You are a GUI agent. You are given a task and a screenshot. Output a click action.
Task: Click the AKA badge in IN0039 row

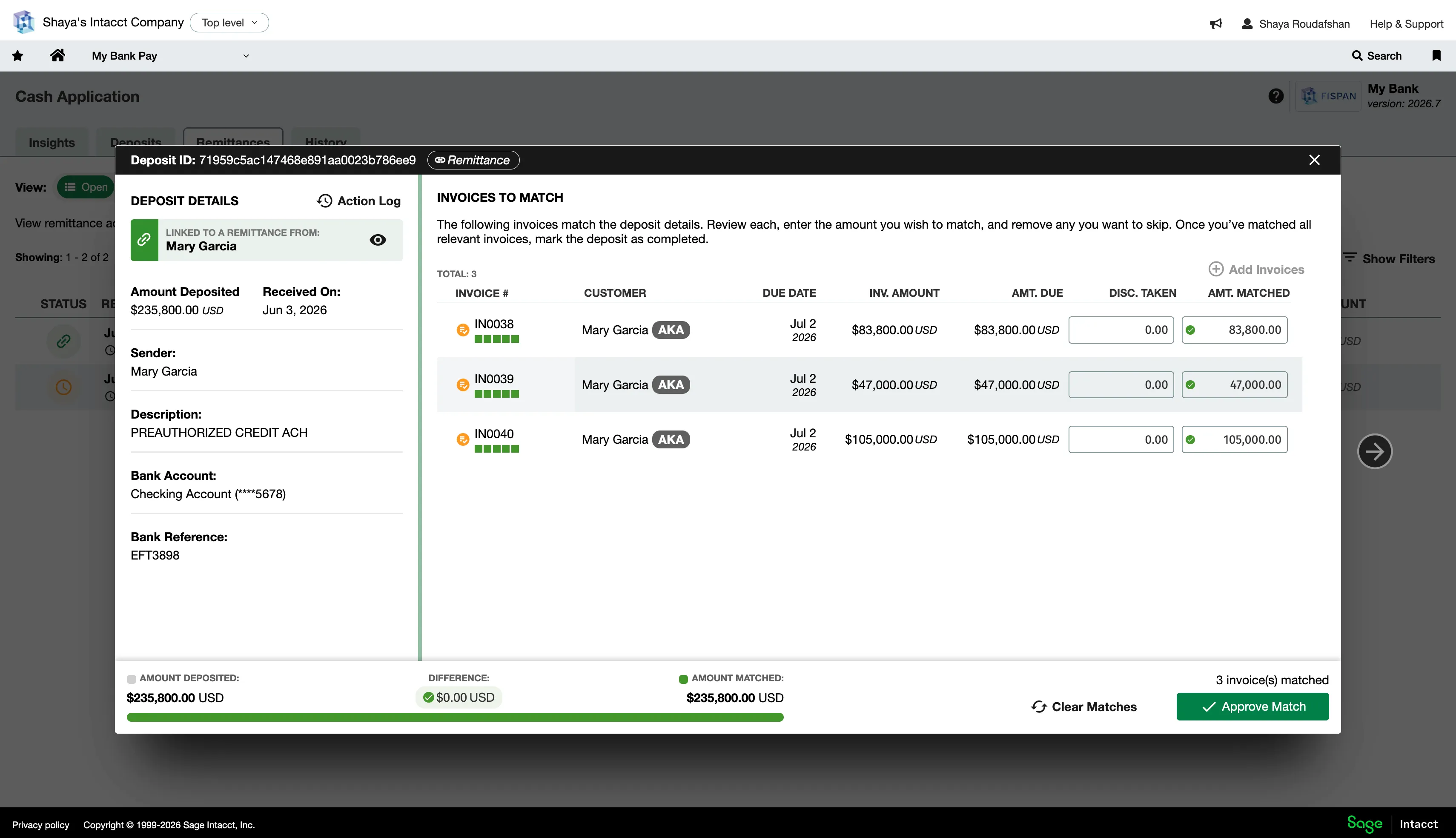click(x=671, y=385)
